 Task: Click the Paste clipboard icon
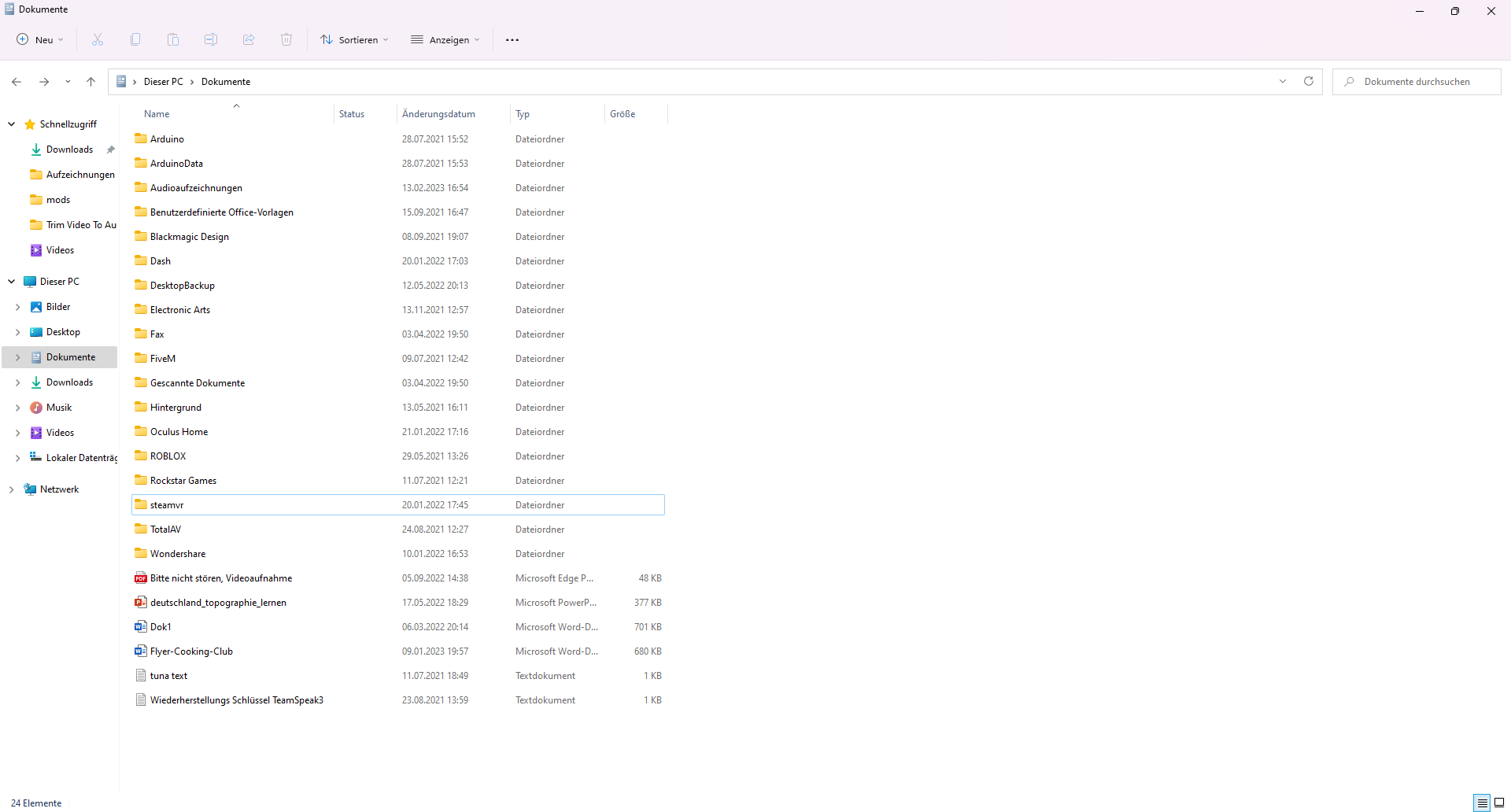(173, 39)
